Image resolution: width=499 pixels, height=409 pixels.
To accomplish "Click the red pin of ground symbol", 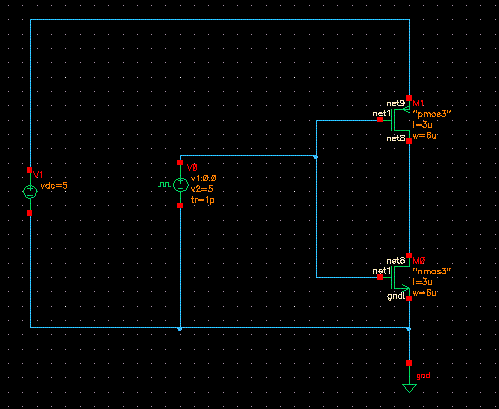I will tap(409, 363).
